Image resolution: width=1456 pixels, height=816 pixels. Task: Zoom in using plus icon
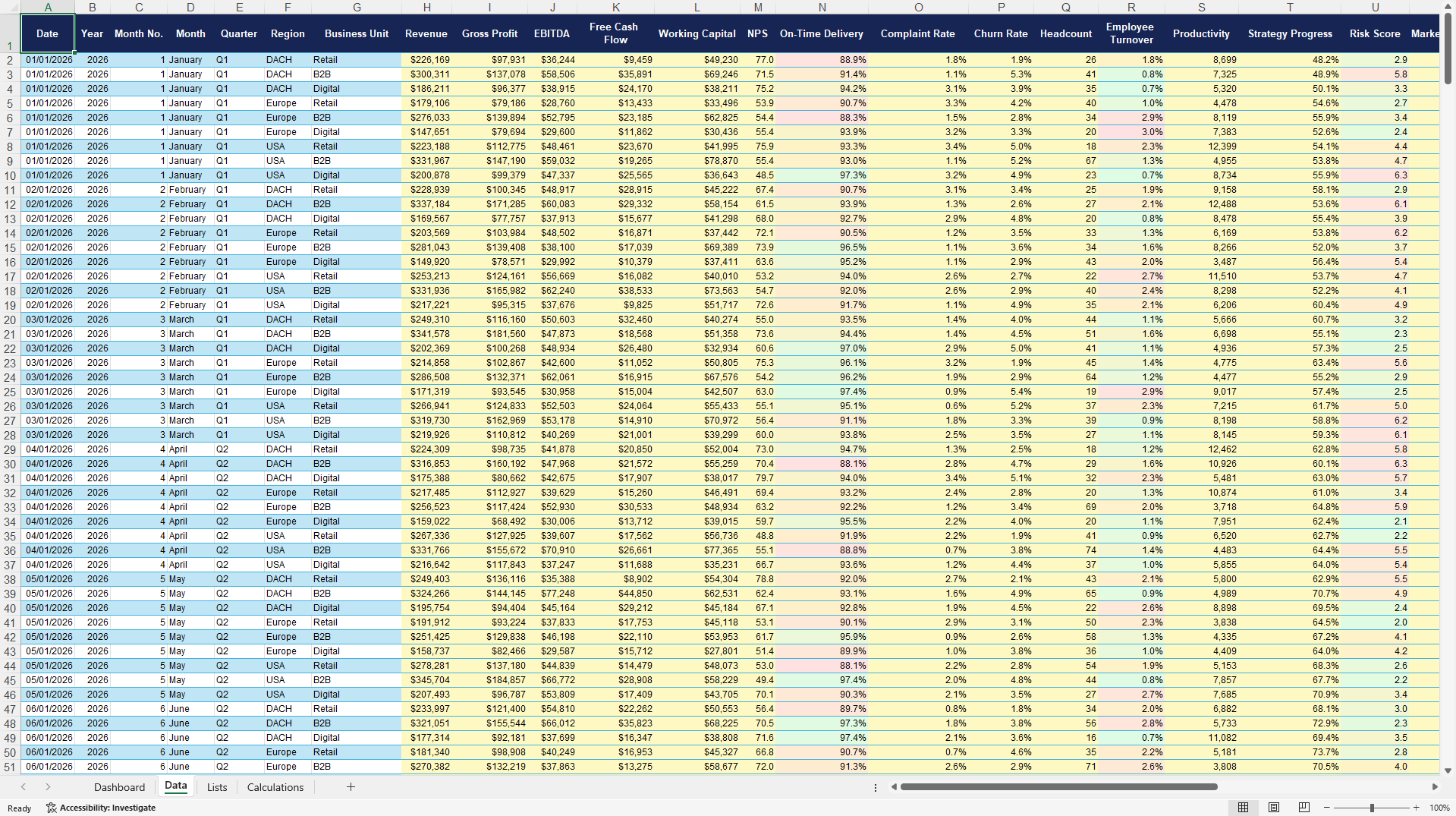click(1417, 808)
